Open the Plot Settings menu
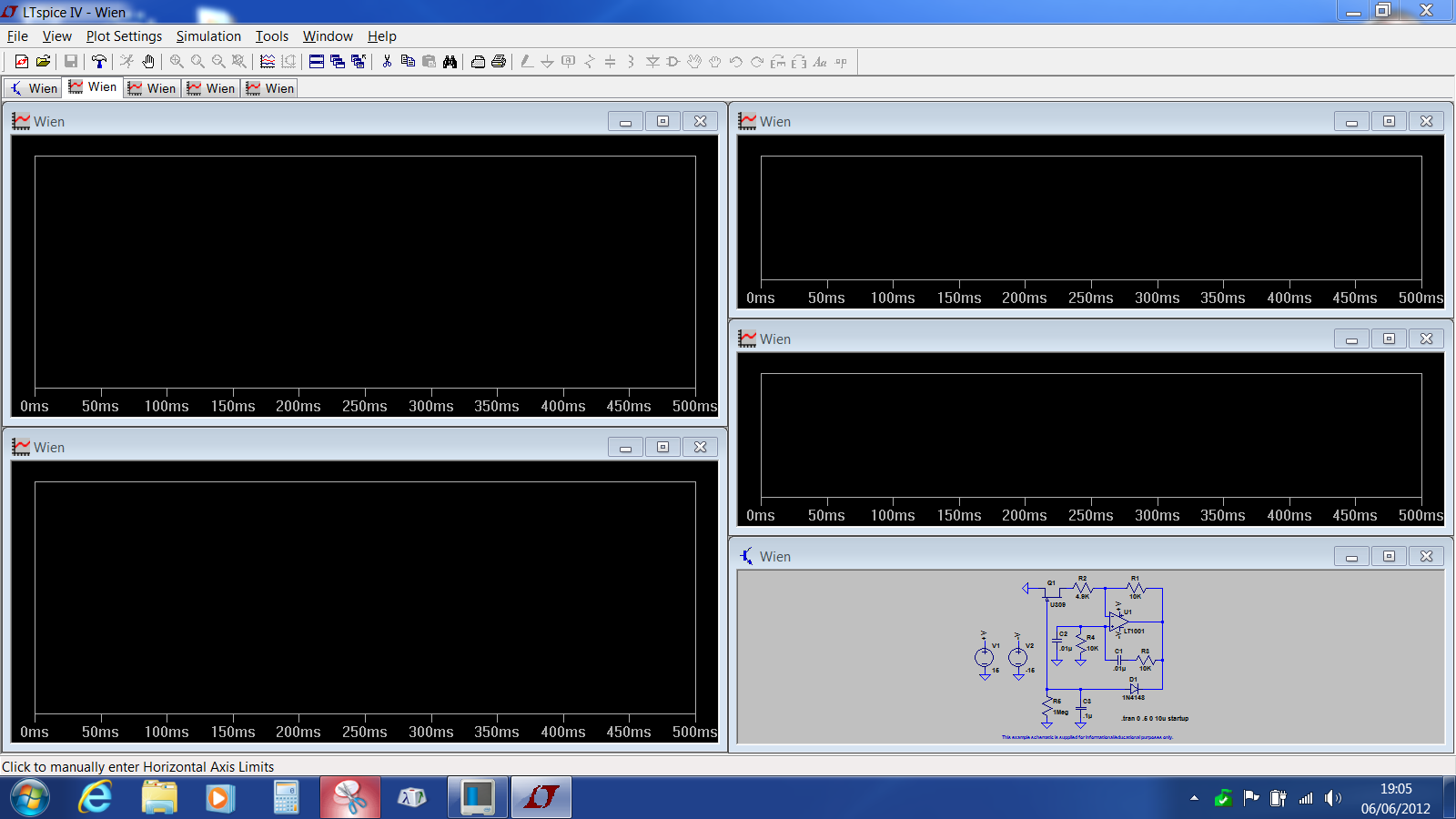The width and height of the screenshot is (1456, 819). tap(124, 36)
